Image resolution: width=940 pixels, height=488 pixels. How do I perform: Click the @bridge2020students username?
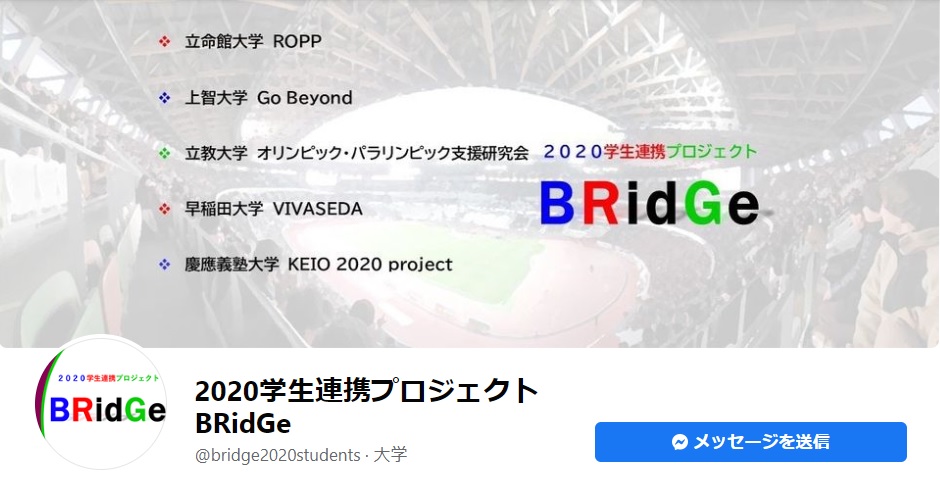278,455
